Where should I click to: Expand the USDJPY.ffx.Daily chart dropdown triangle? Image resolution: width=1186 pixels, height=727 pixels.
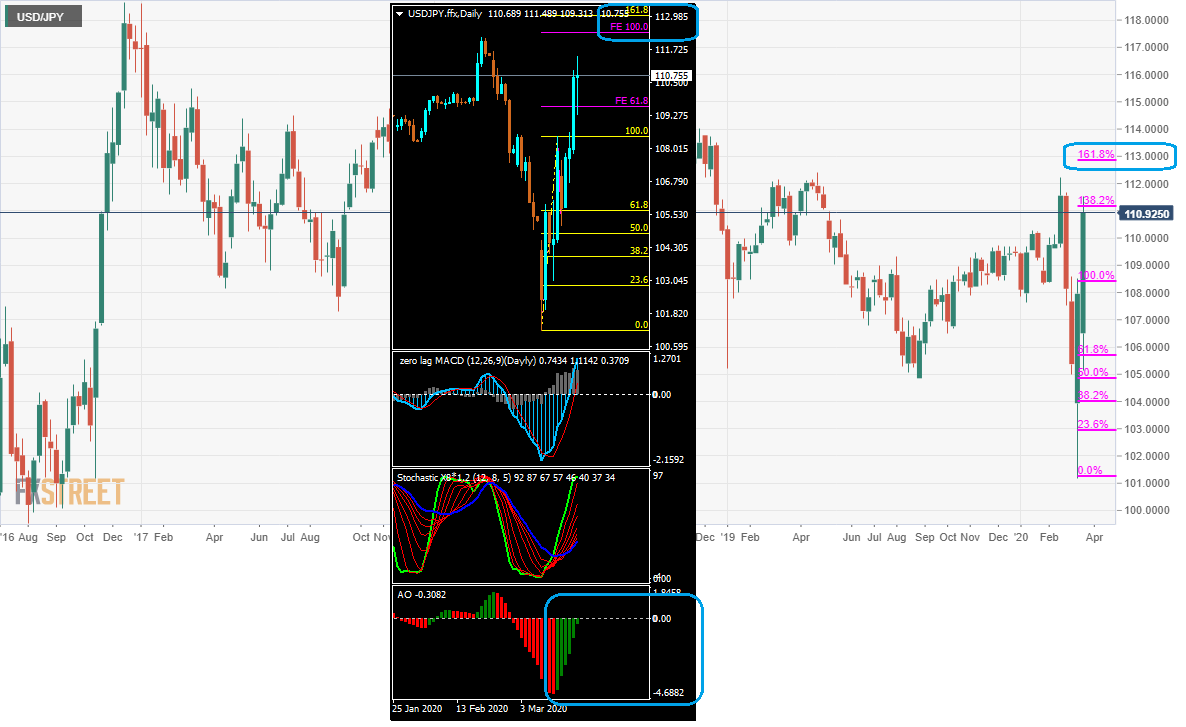click(399, 14)
